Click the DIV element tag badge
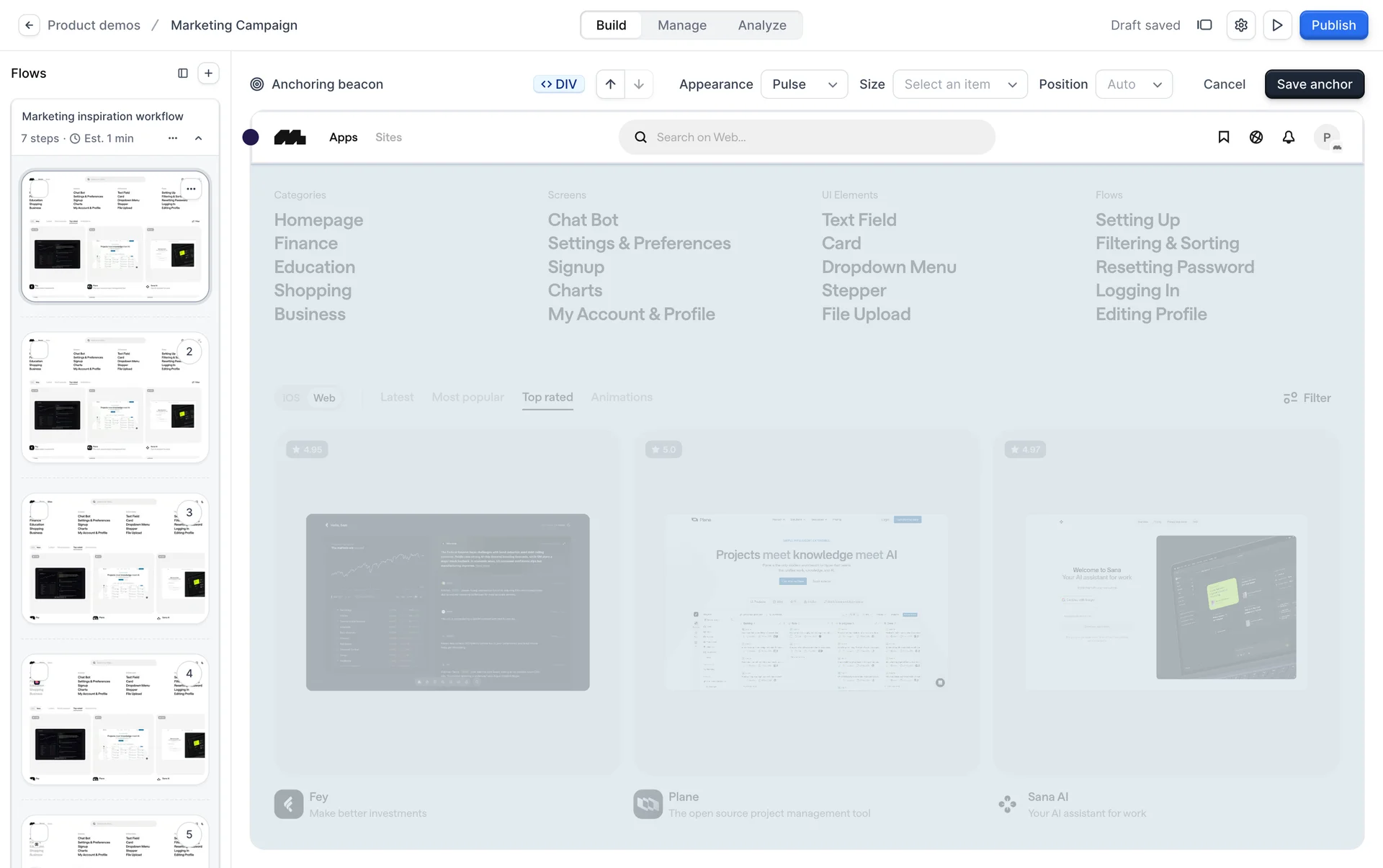 pyautogui.click(x=559, y=84)
